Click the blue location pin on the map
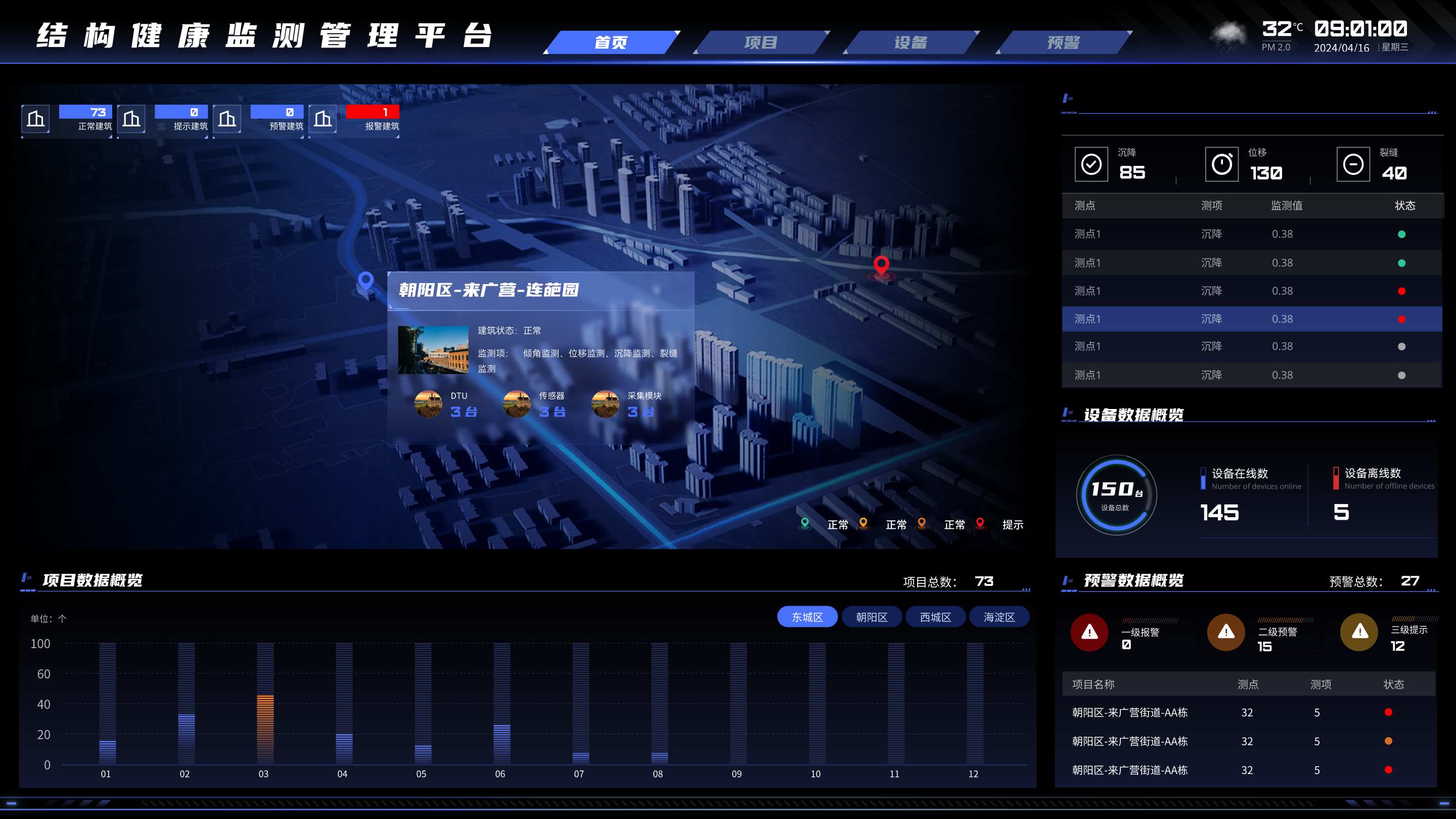1456x819 pixels. (x=366, y=282)
